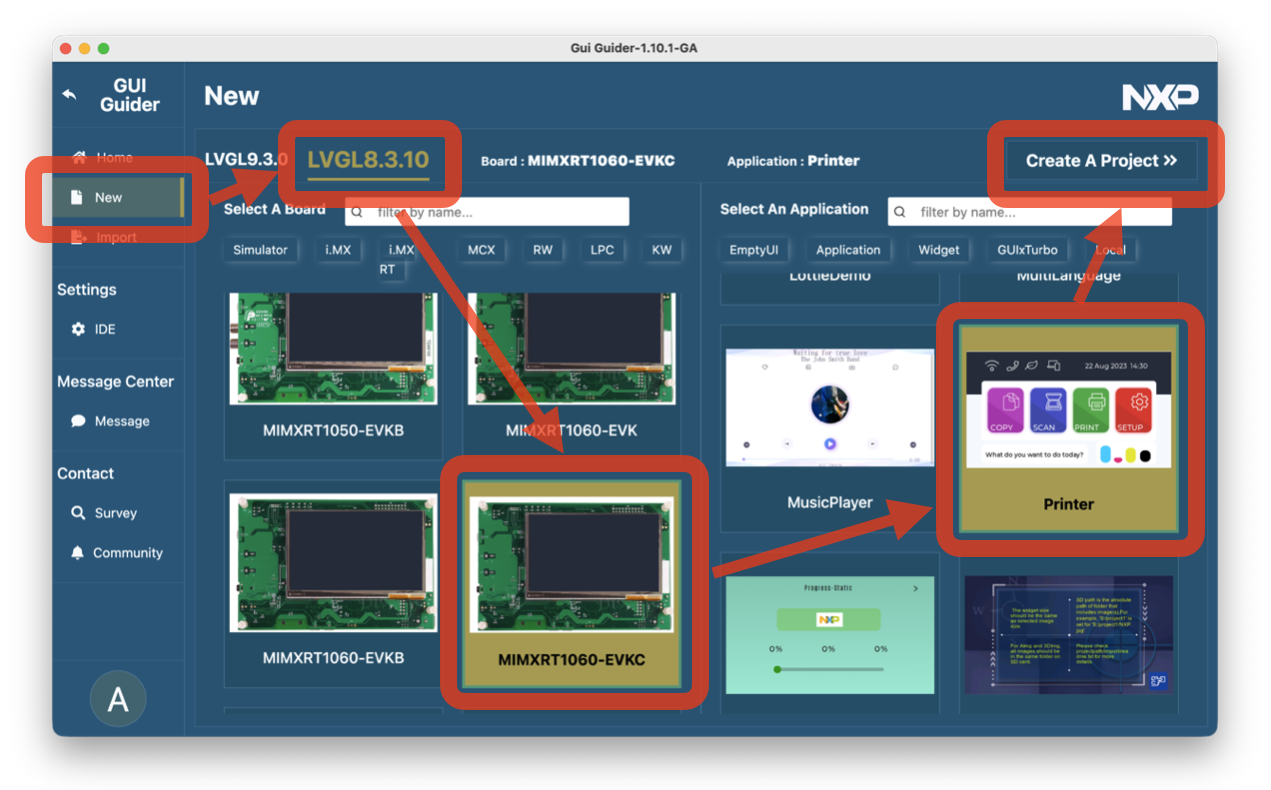Filter boards by i.MX
1271x790 pixels.
click(x=338, y=250)
